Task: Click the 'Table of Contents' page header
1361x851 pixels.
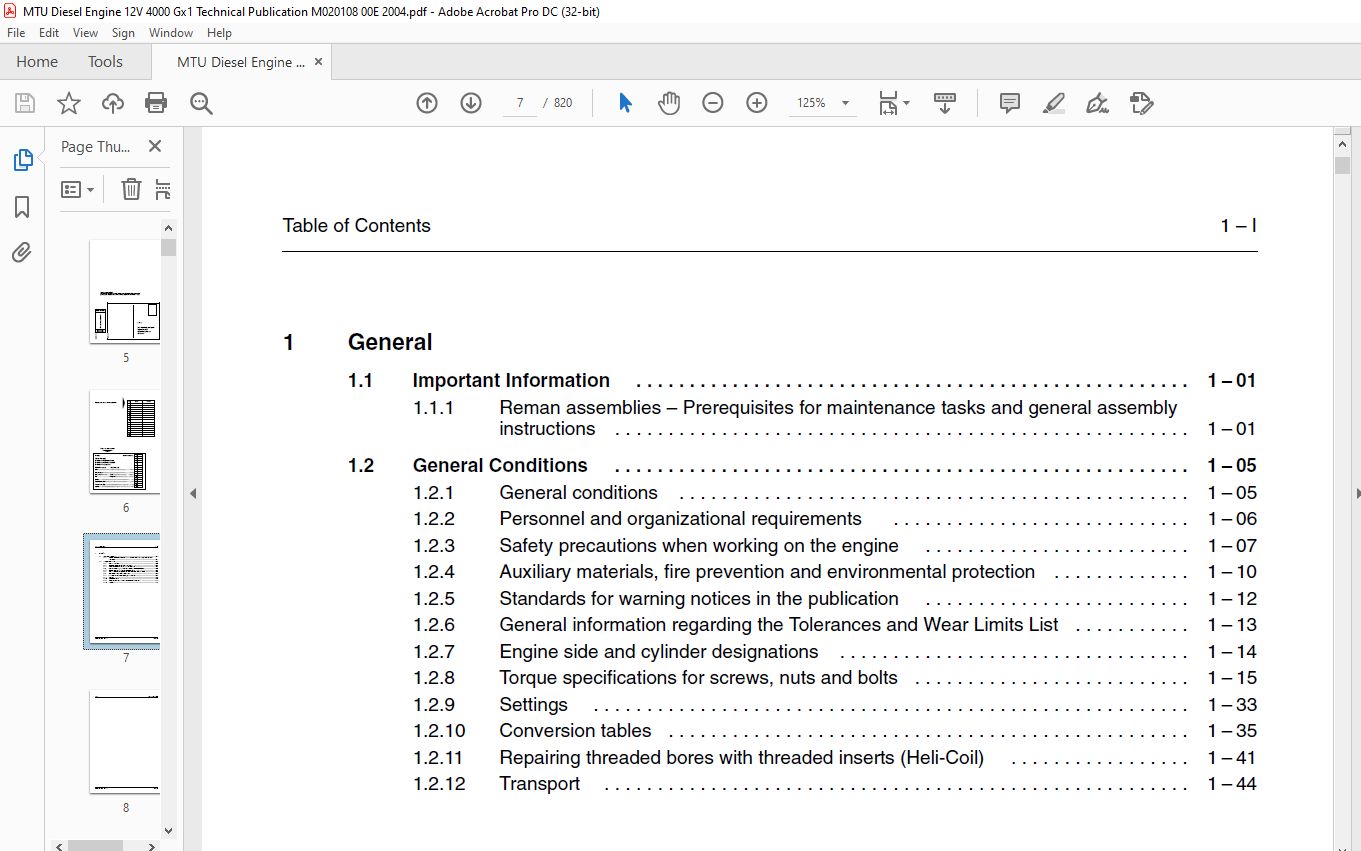Action: click(x=356, y=226)
